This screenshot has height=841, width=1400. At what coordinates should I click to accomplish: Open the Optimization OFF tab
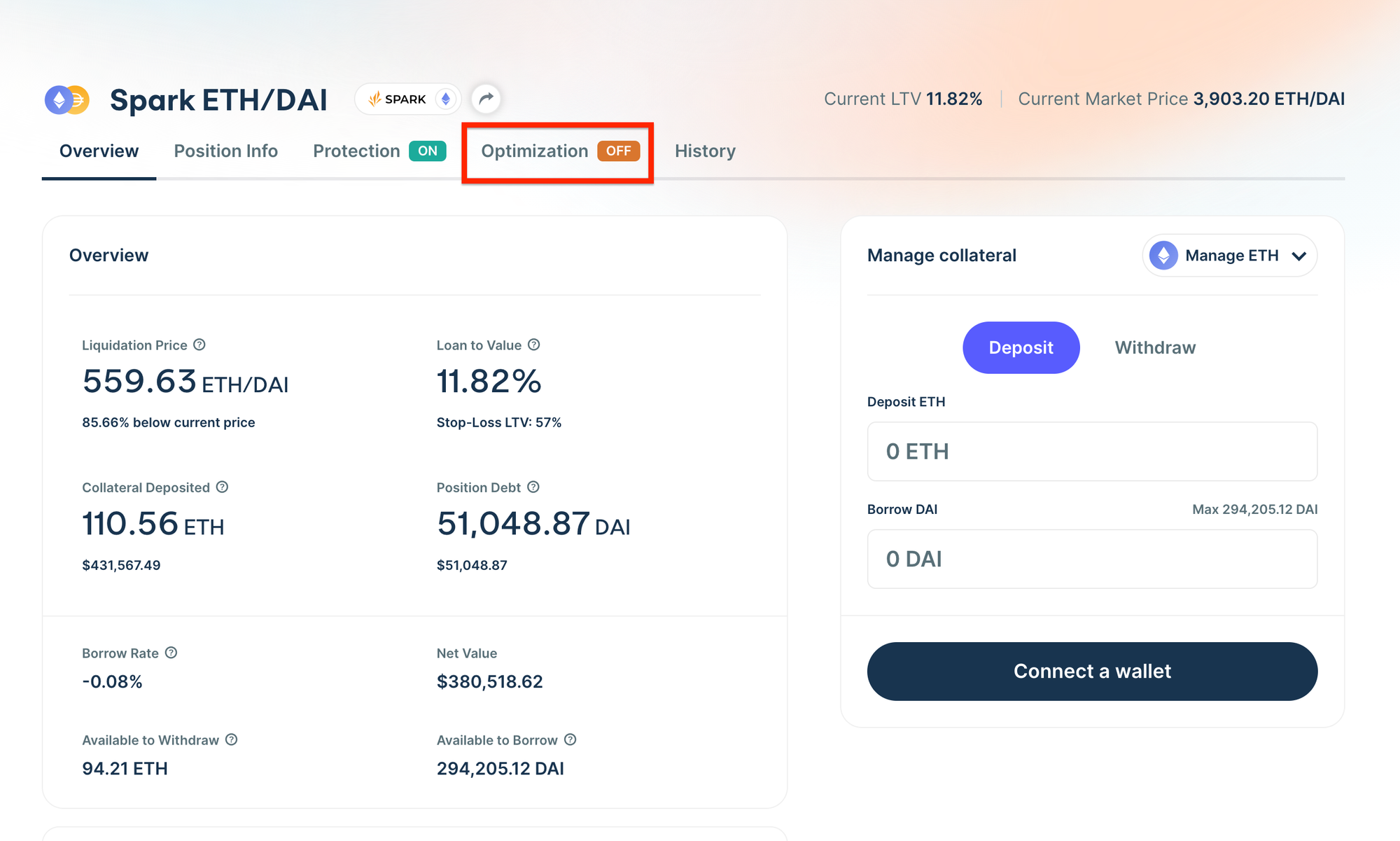pos(559,151)
